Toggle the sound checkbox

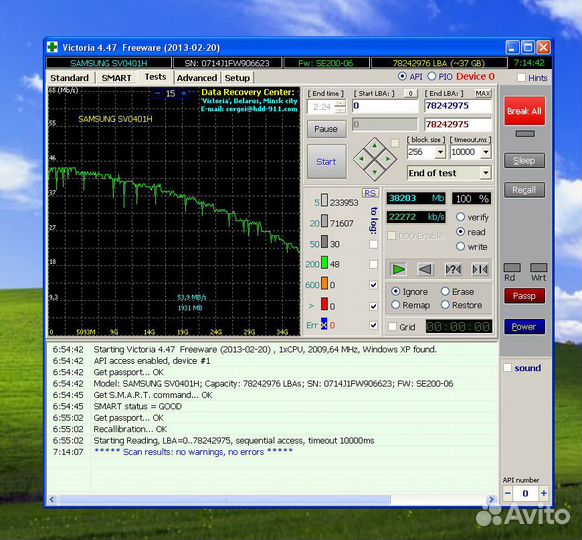(507, 367)
